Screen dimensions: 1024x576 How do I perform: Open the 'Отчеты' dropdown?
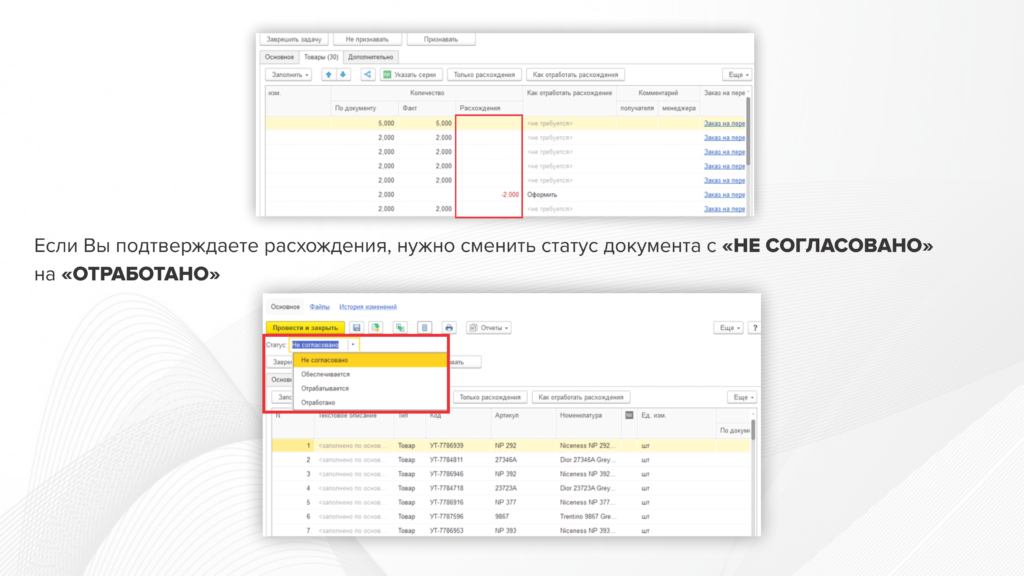[488, 328]
